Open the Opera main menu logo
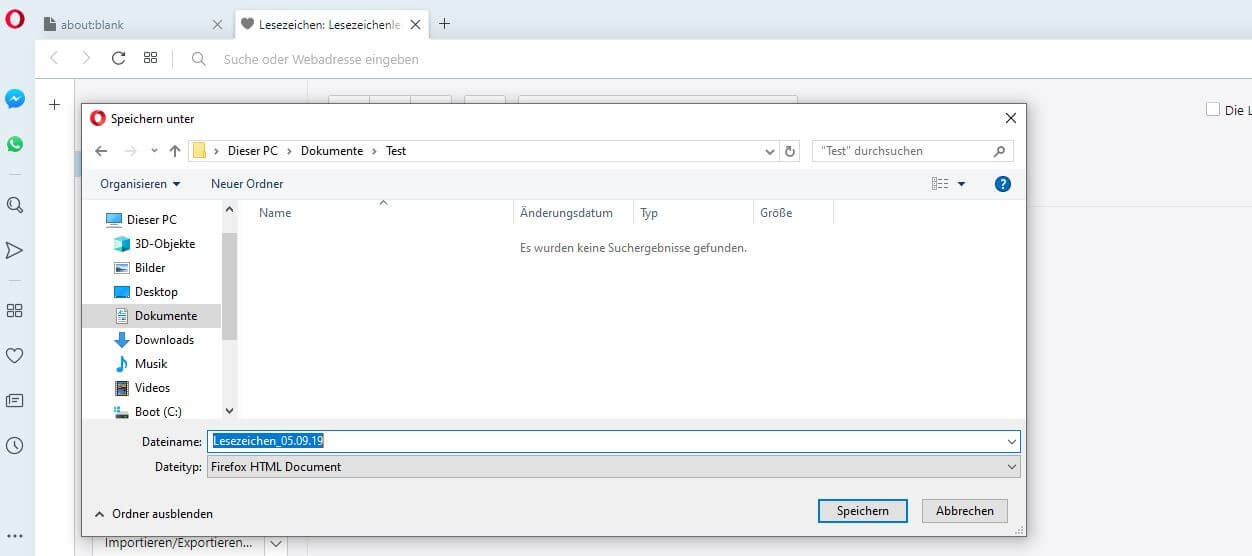The height and width of the screenshot is (556, 1252). tap(14, 18)
